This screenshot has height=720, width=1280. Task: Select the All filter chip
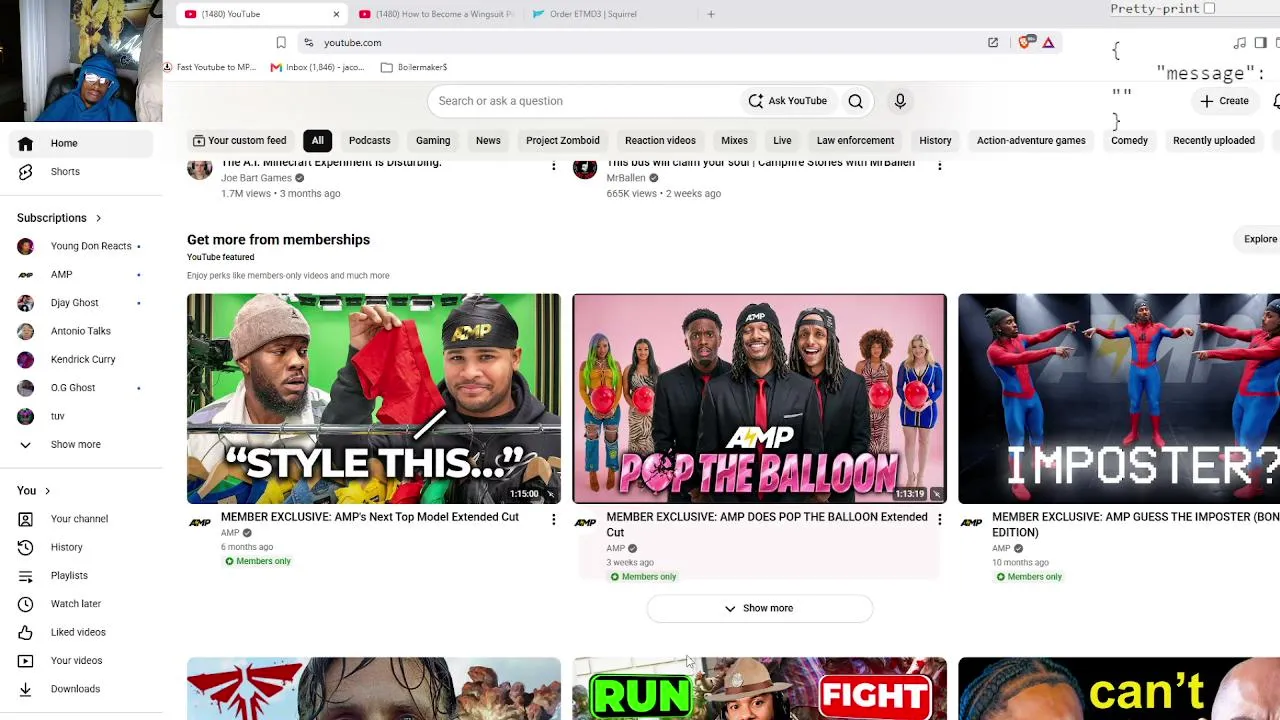pyautogui.click(x=317, y=141)
